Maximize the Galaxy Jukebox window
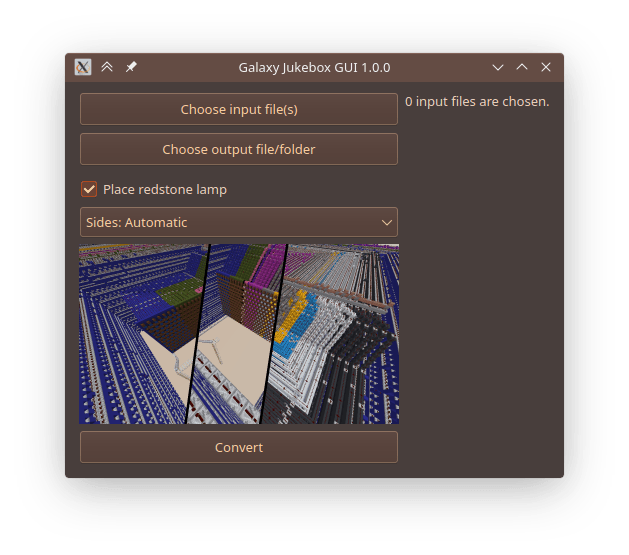This screenshot has height=555, width=629. coord(521,67)
